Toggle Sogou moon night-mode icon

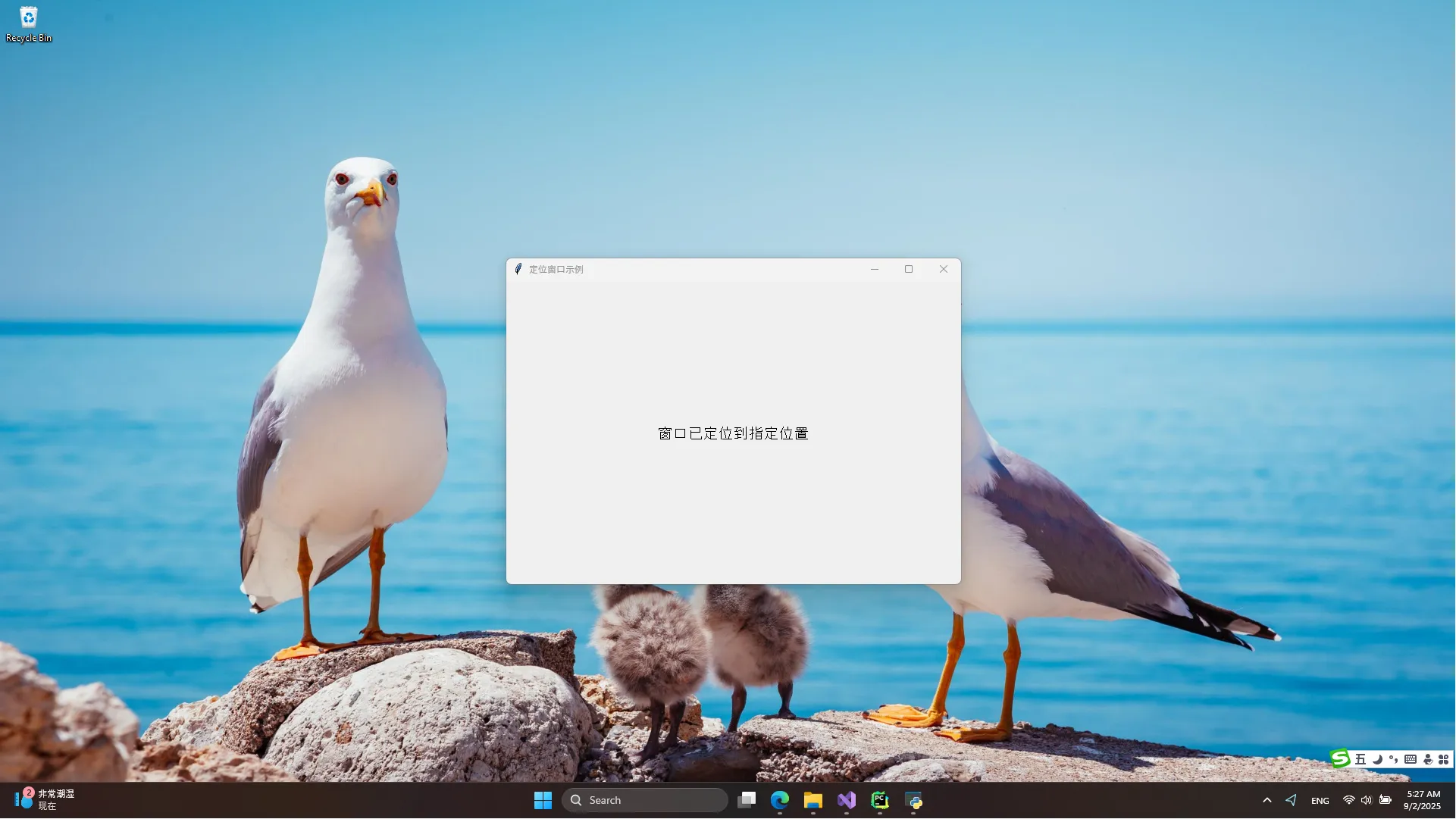click(1377, 759)
